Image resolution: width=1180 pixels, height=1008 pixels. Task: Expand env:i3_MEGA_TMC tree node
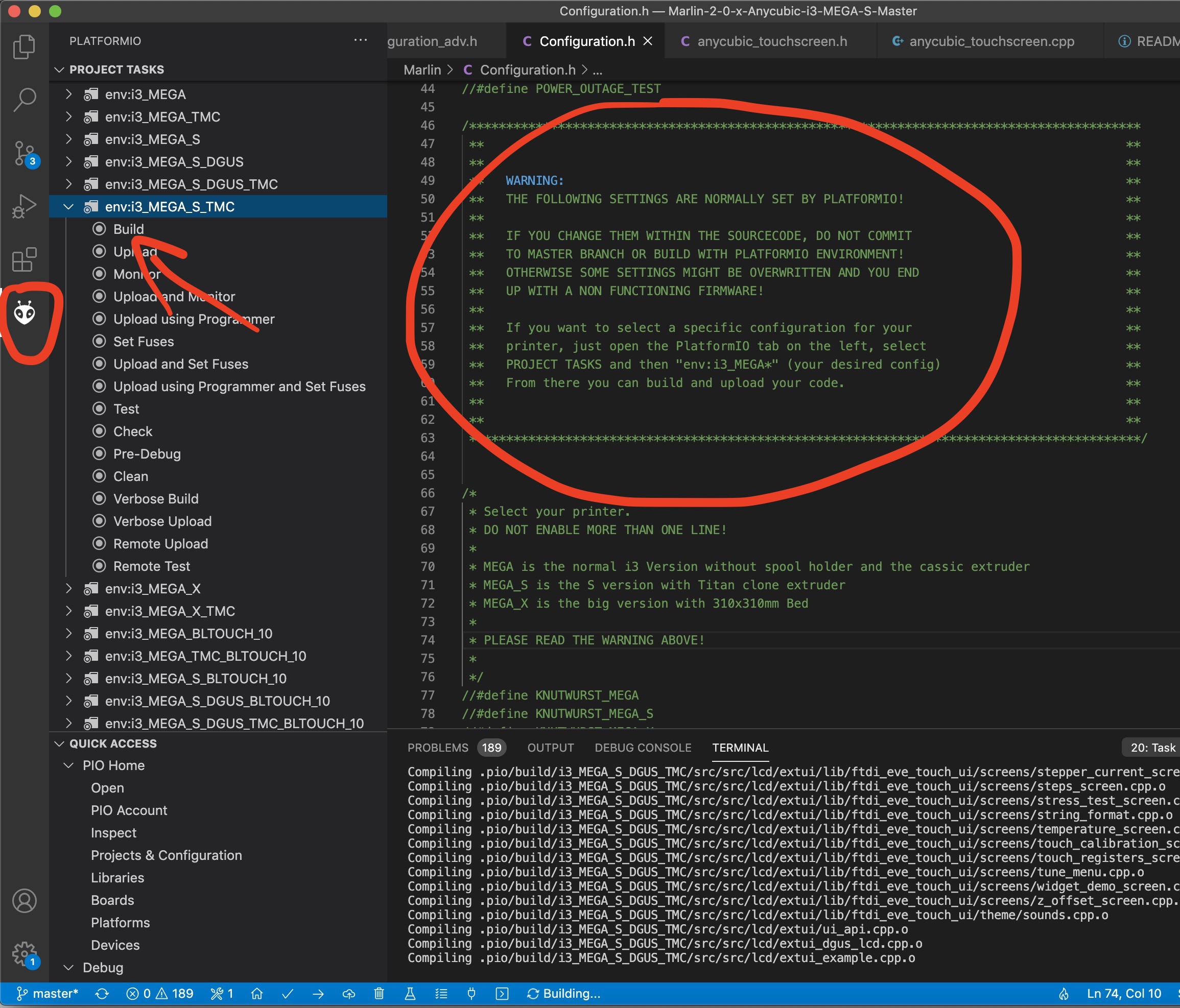click(69, 116)
